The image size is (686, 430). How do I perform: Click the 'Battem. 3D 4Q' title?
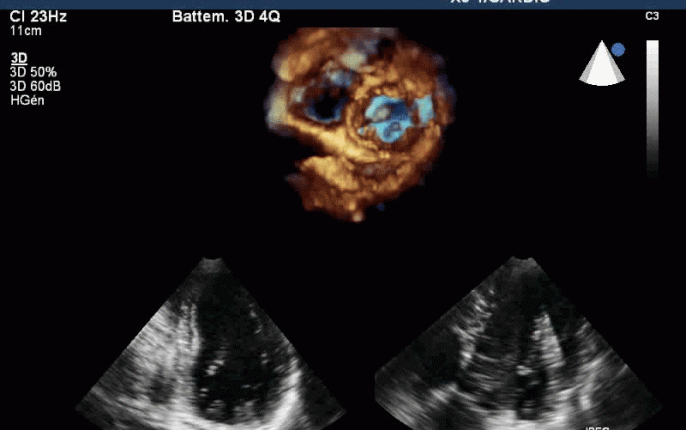pos(226,17)
